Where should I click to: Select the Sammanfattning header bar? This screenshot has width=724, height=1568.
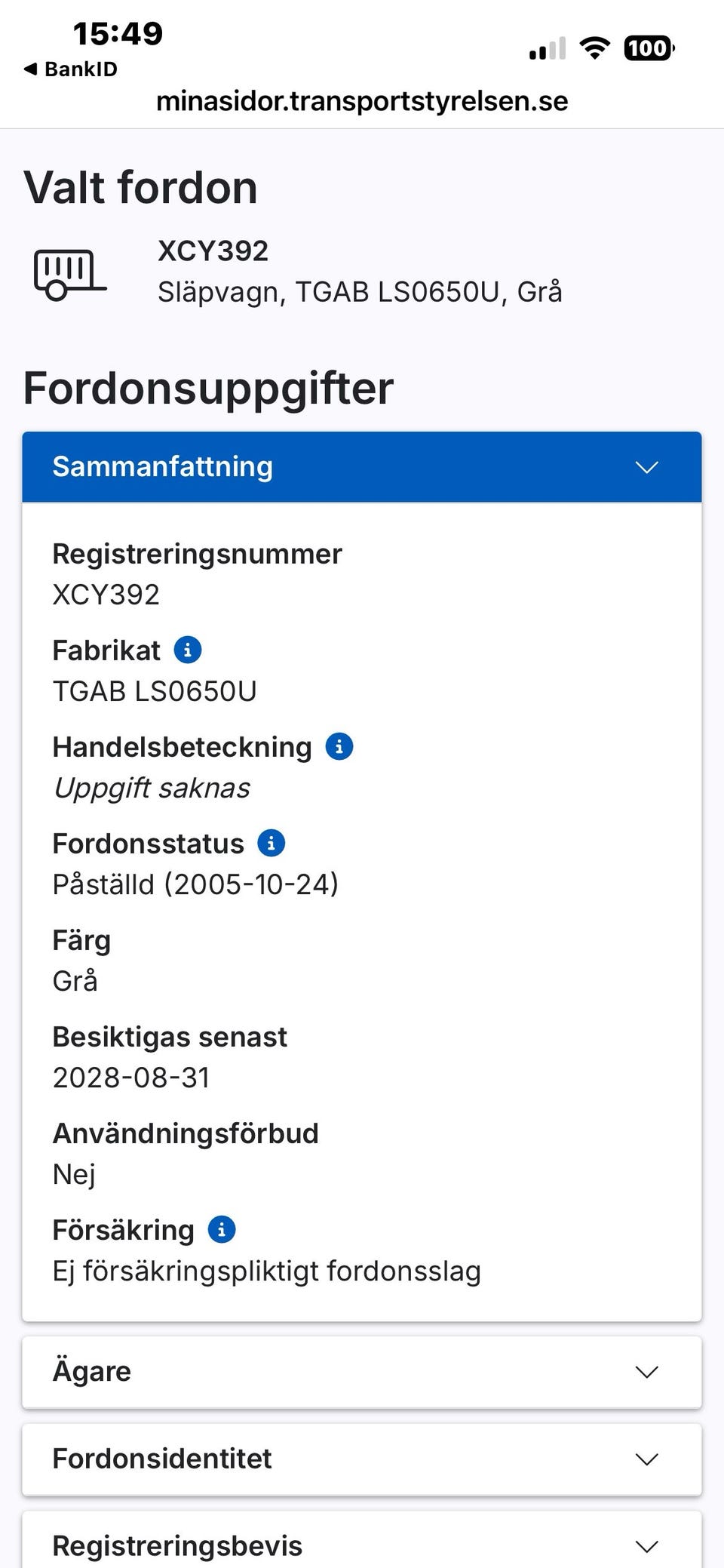tap(362, 467)
